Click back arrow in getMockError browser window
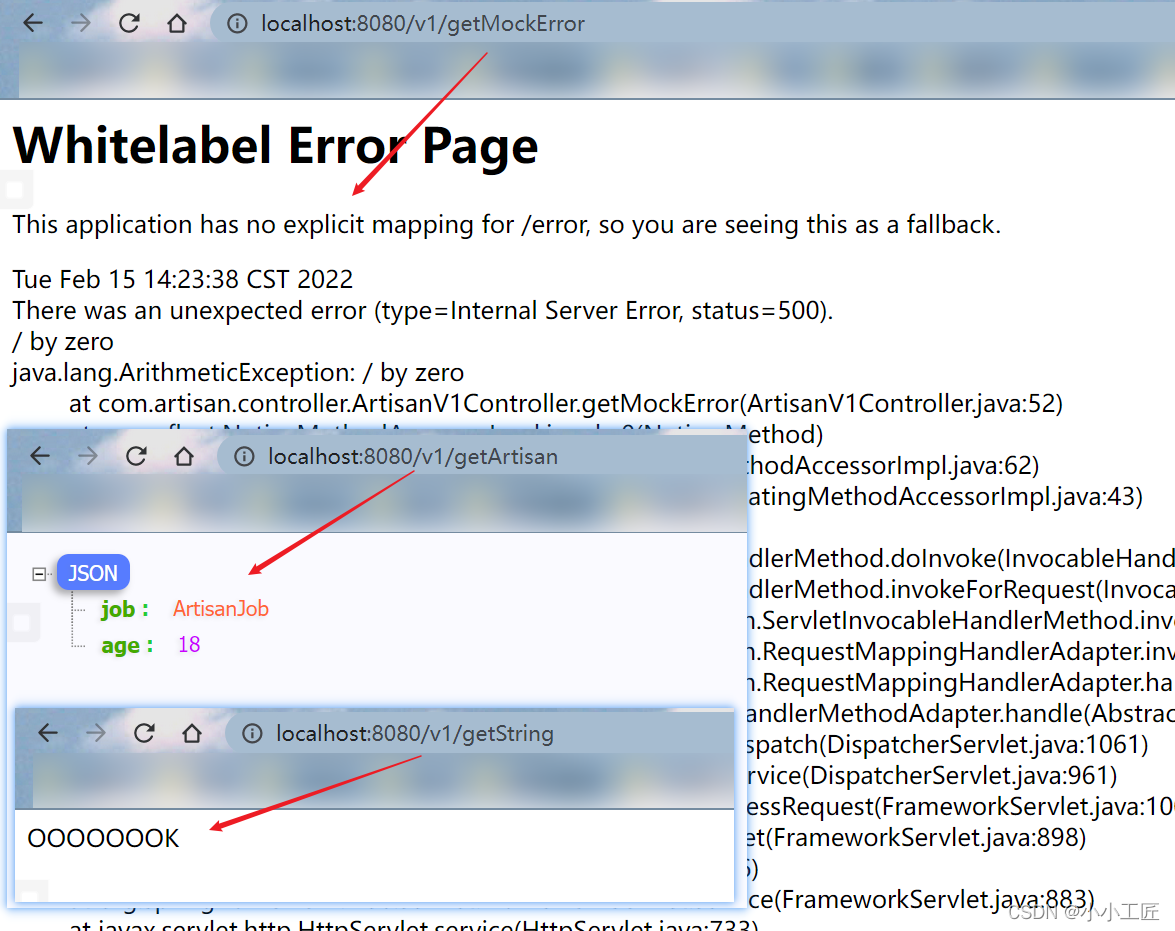 [33, 24]
